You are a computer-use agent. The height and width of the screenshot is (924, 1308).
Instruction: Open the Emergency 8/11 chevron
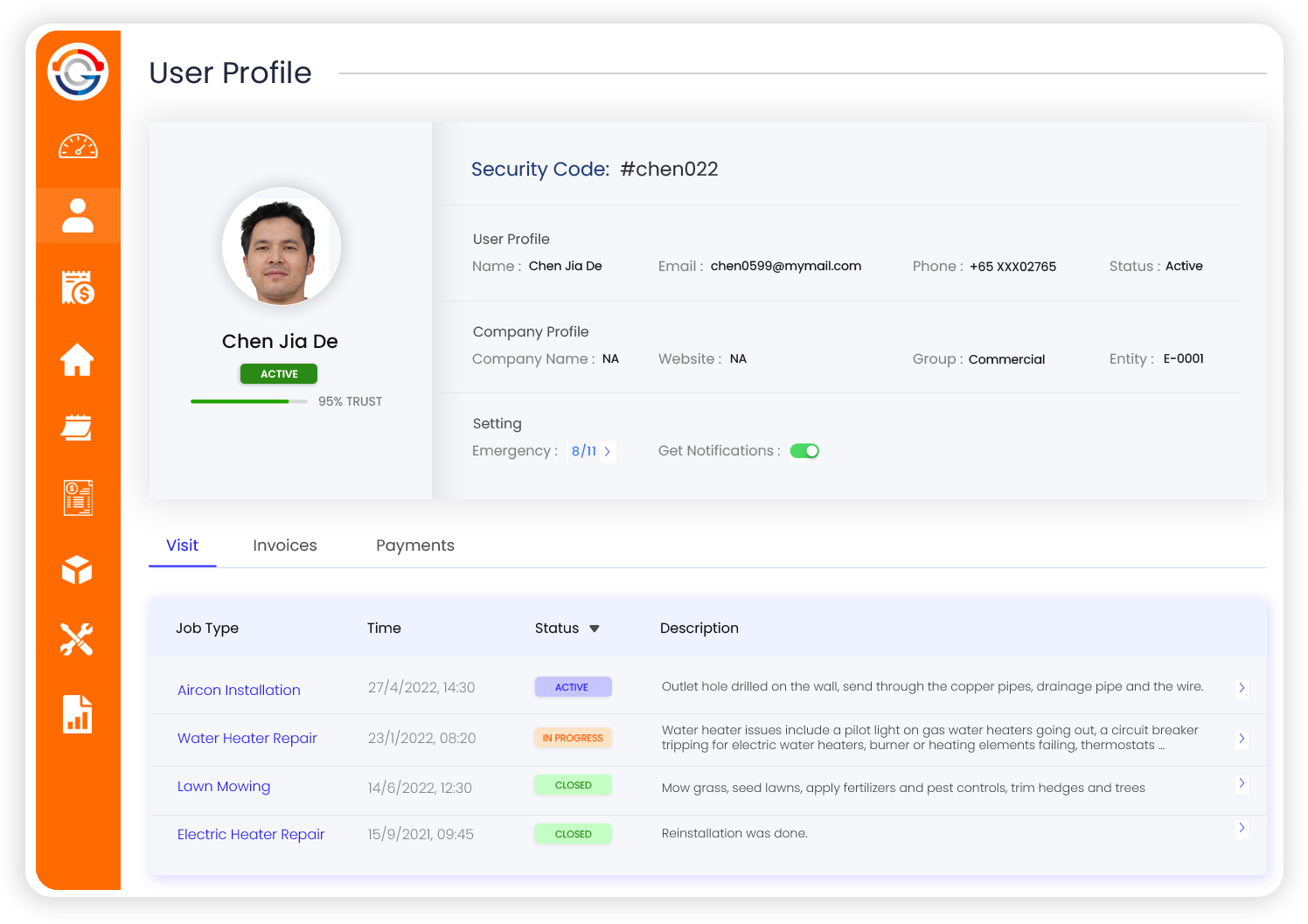[607, 451]
